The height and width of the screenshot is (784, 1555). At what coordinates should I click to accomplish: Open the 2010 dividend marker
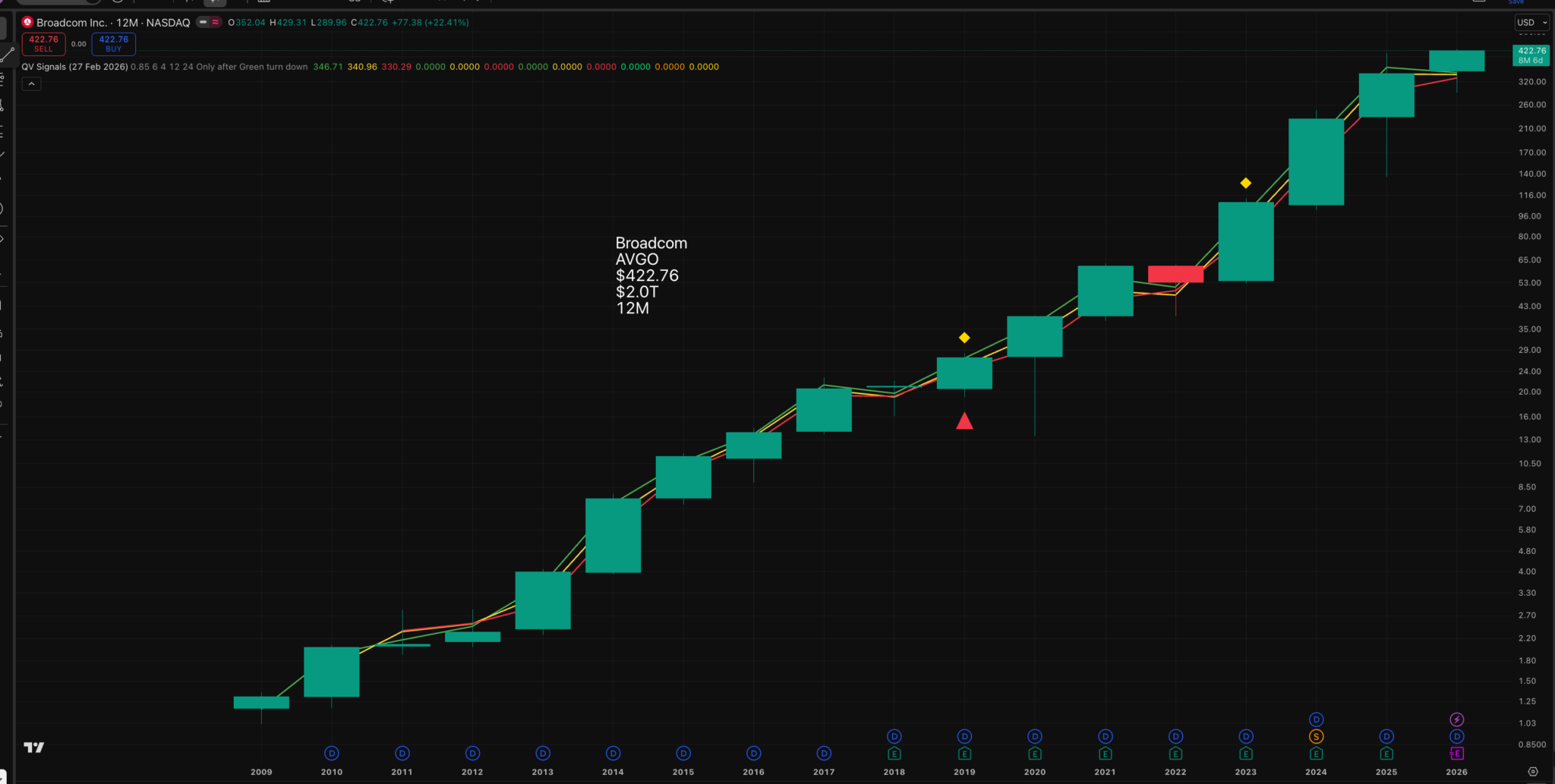(x=332, y=754)
